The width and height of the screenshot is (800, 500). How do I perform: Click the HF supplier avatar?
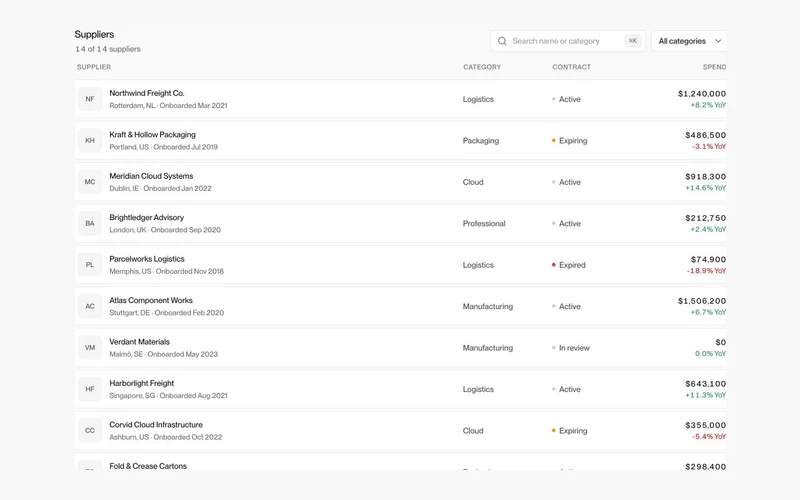[90, 389]
